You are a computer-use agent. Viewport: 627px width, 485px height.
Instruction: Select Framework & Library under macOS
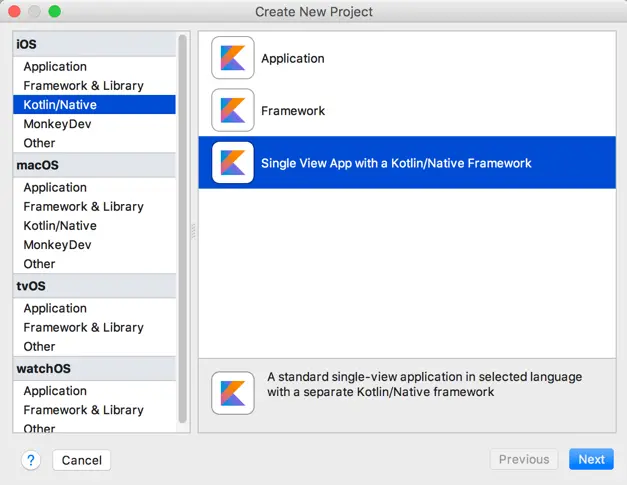[94, 207]
